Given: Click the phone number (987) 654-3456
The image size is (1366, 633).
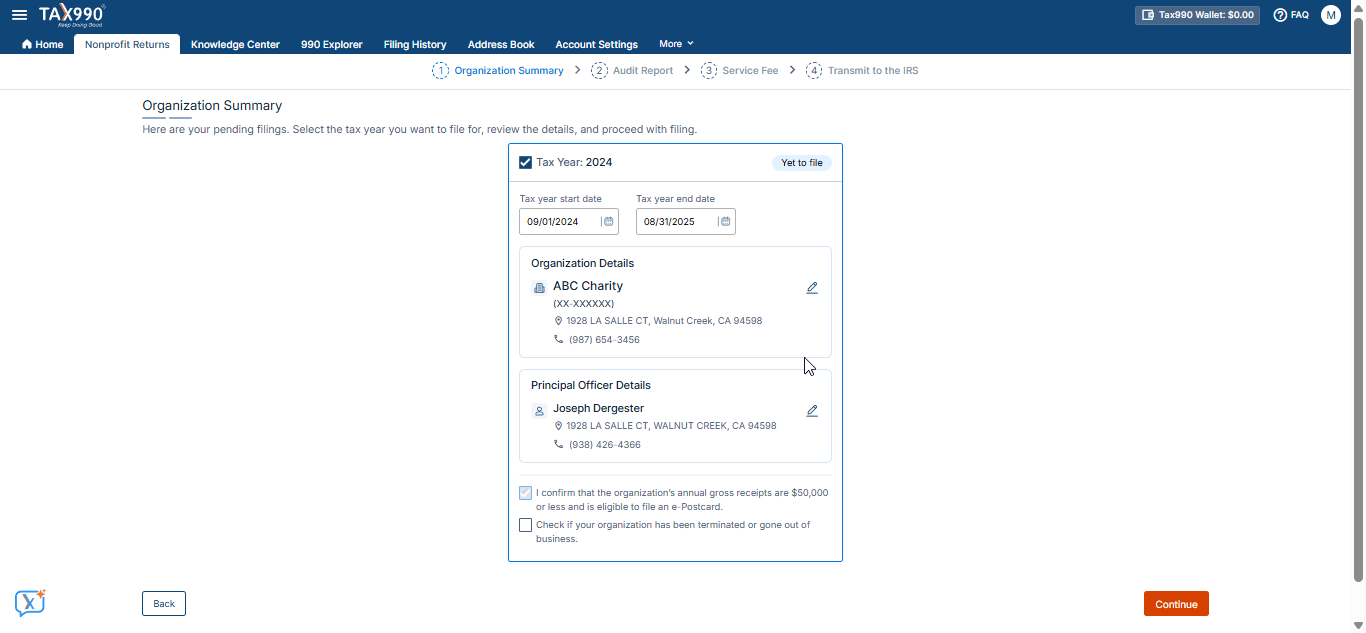Looking at the screenshot, I should click(x=604, y=340).
